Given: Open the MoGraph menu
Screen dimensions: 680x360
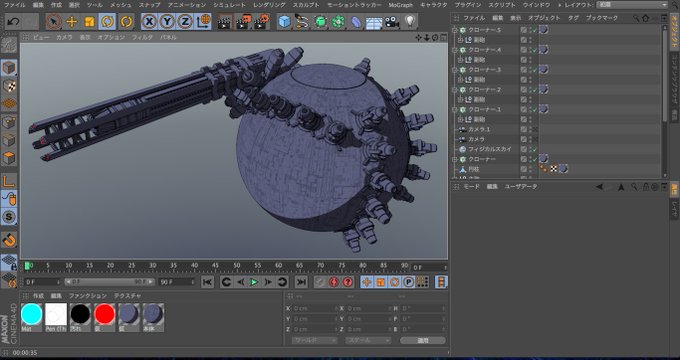Looking at the screenshot, I should [401, 5].
